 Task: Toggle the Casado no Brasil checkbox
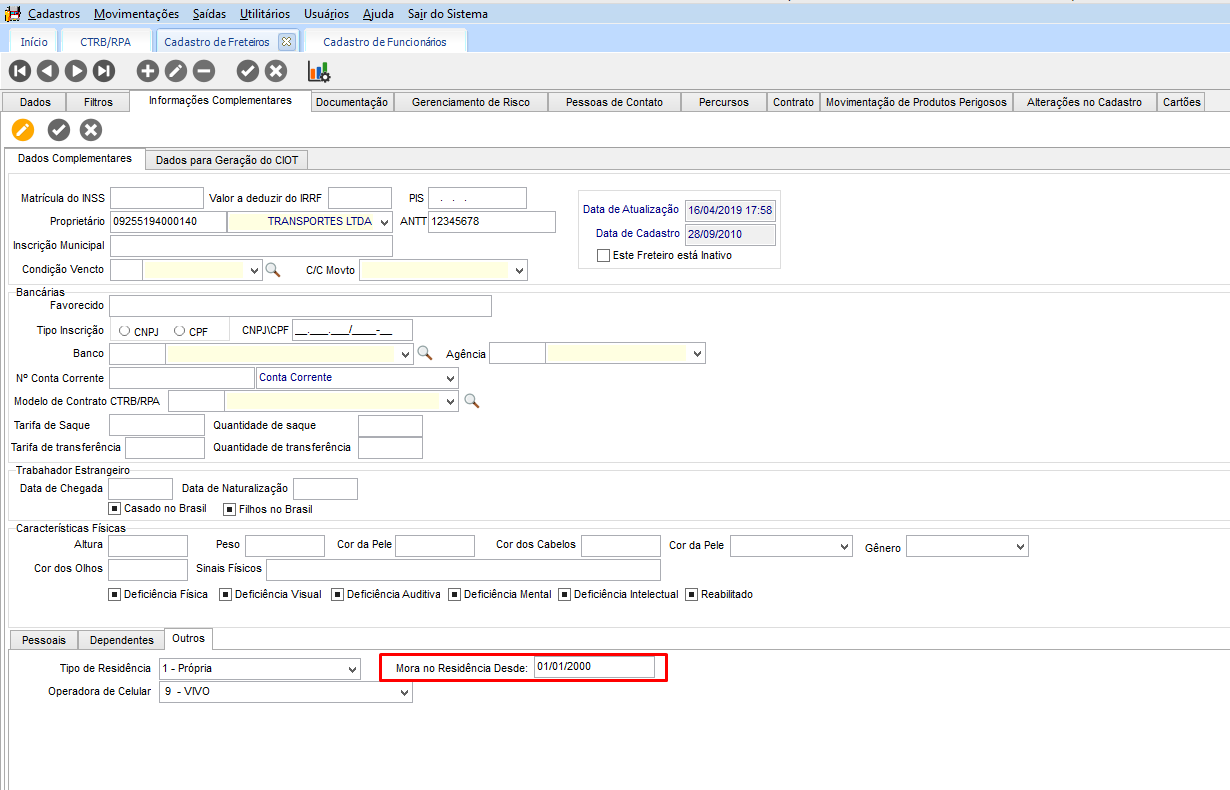(115, 509)
